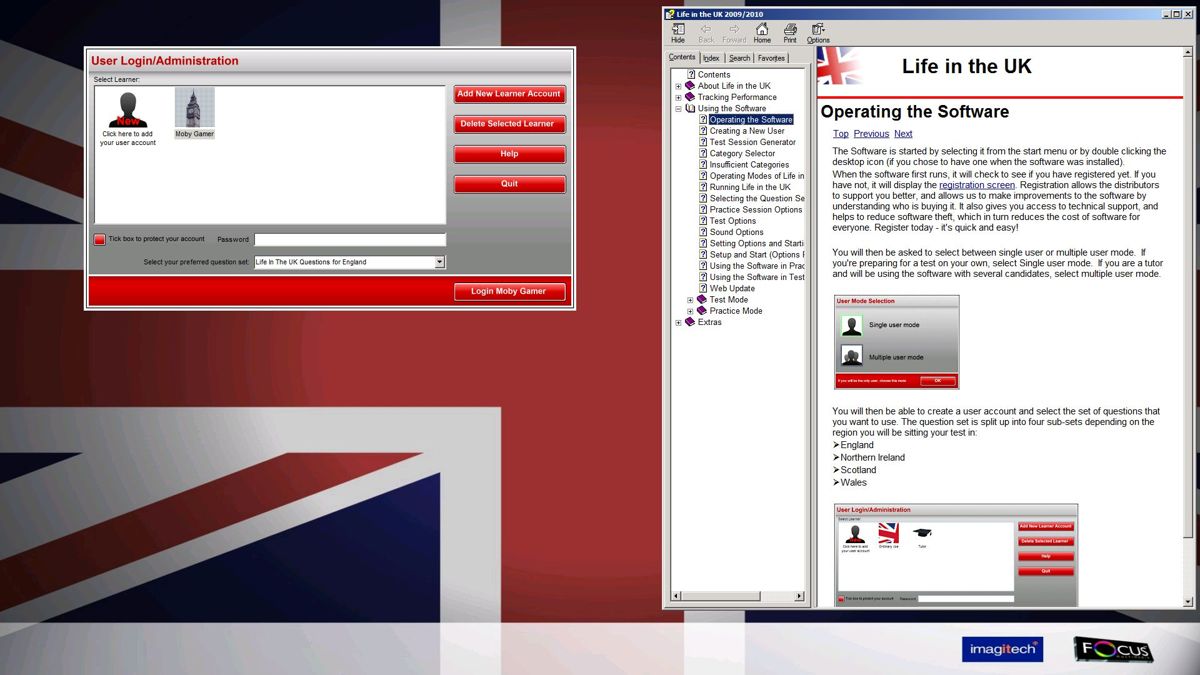
Task: Click Delete Selected Learner button
Action: click(509, 124)
